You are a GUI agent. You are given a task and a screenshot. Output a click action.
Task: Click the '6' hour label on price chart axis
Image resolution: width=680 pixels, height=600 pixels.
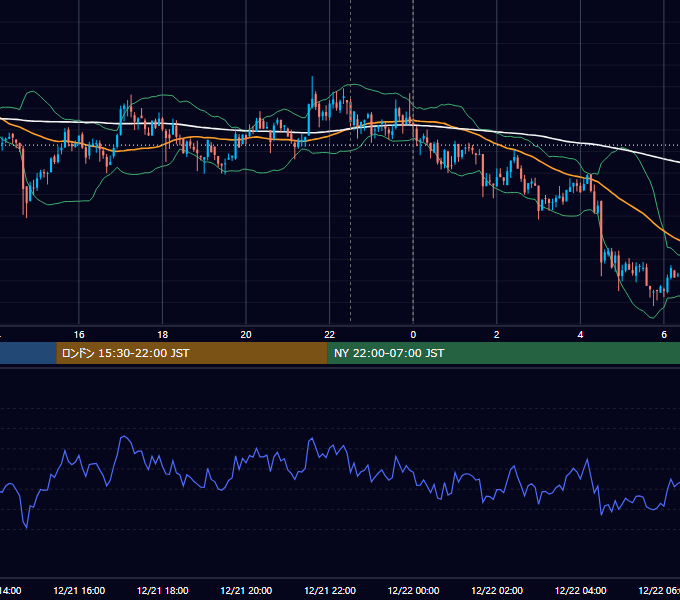click(x=664, y=335)
